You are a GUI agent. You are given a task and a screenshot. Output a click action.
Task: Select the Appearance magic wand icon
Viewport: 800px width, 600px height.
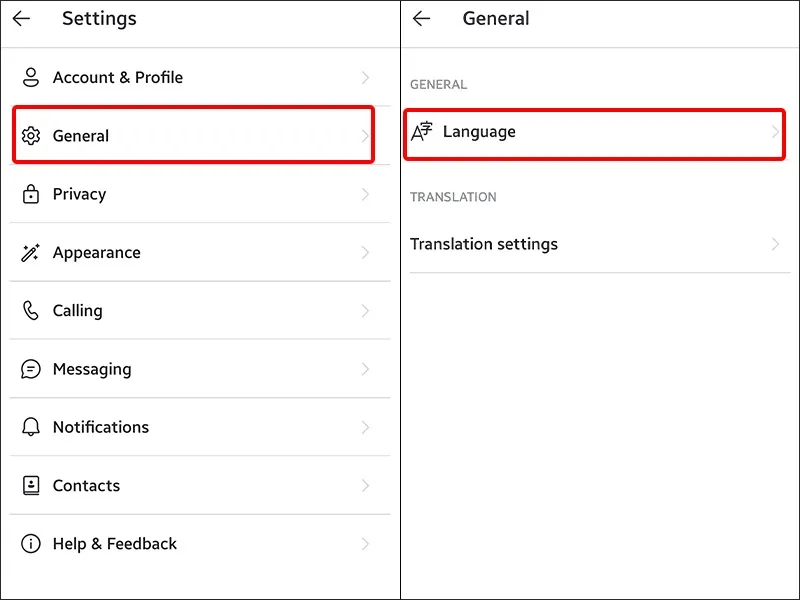(x=30, y=252)
